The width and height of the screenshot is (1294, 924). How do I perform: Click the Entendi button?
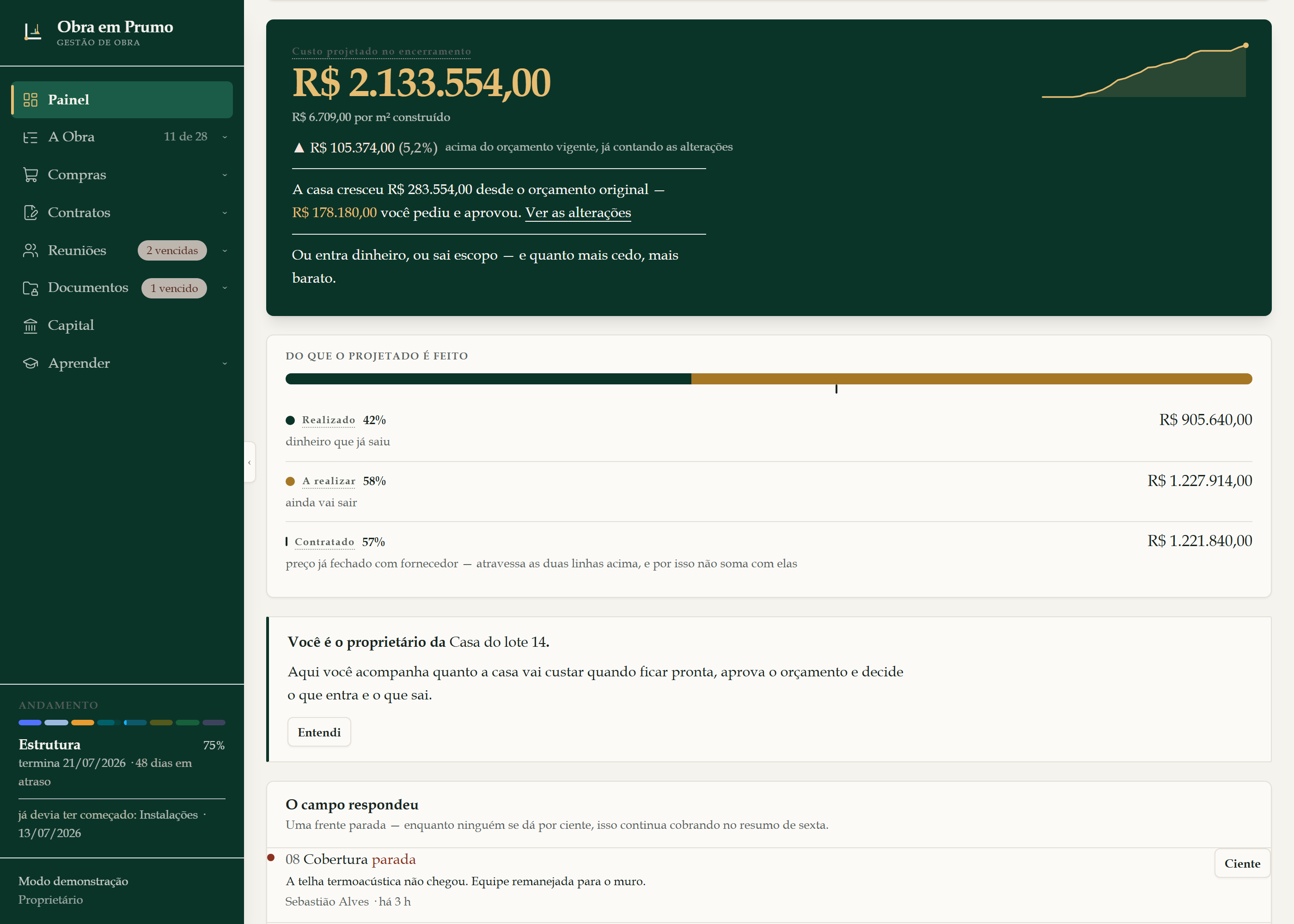[x=319, y=732]
